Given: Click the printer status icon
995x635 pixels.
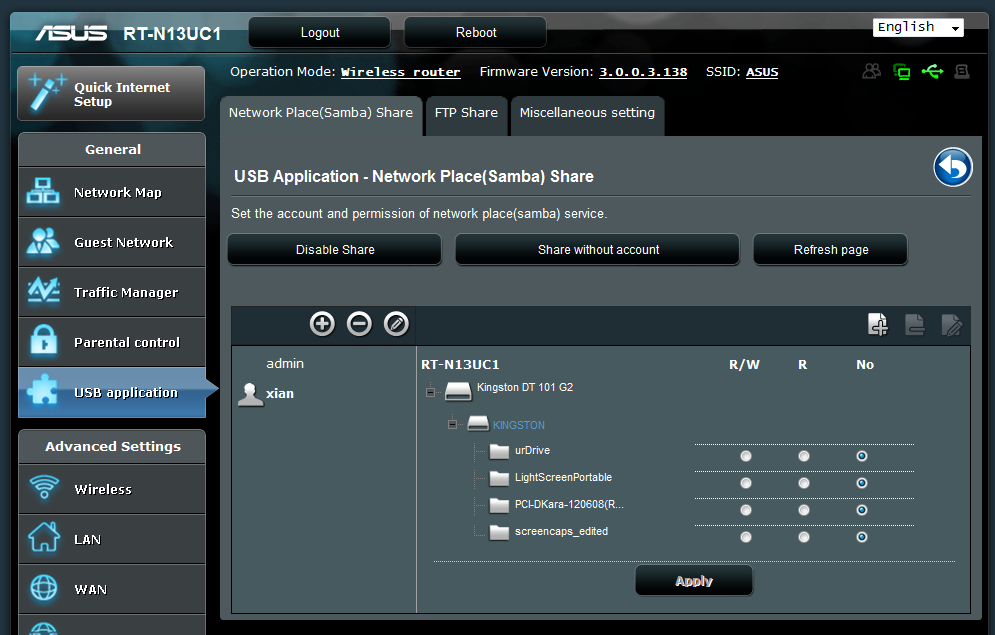Looking at the screenshot, I should pyautogui.click(x=962, y=71).
